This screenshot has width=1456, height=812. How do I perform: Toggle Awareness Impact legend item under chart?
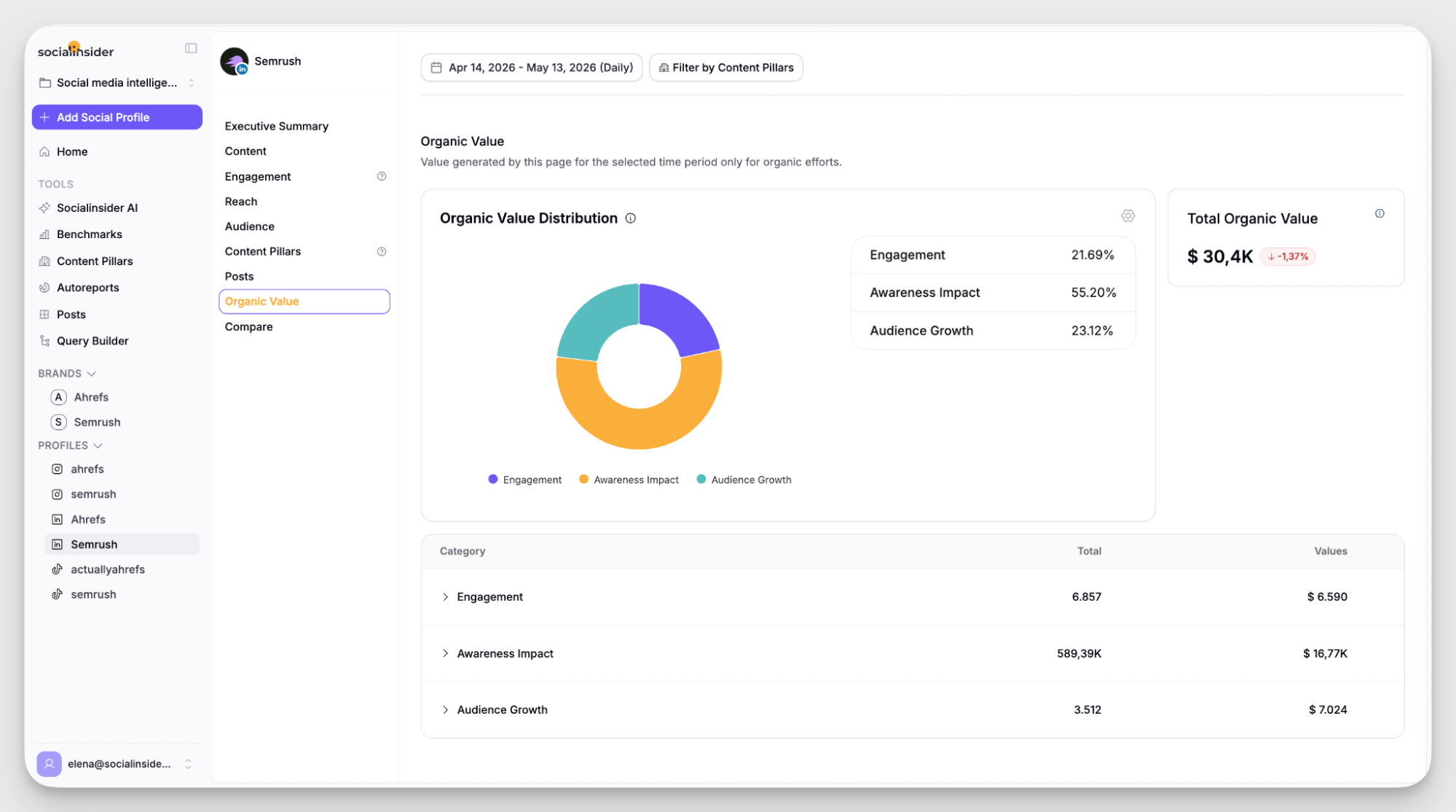tap(629, 480)
